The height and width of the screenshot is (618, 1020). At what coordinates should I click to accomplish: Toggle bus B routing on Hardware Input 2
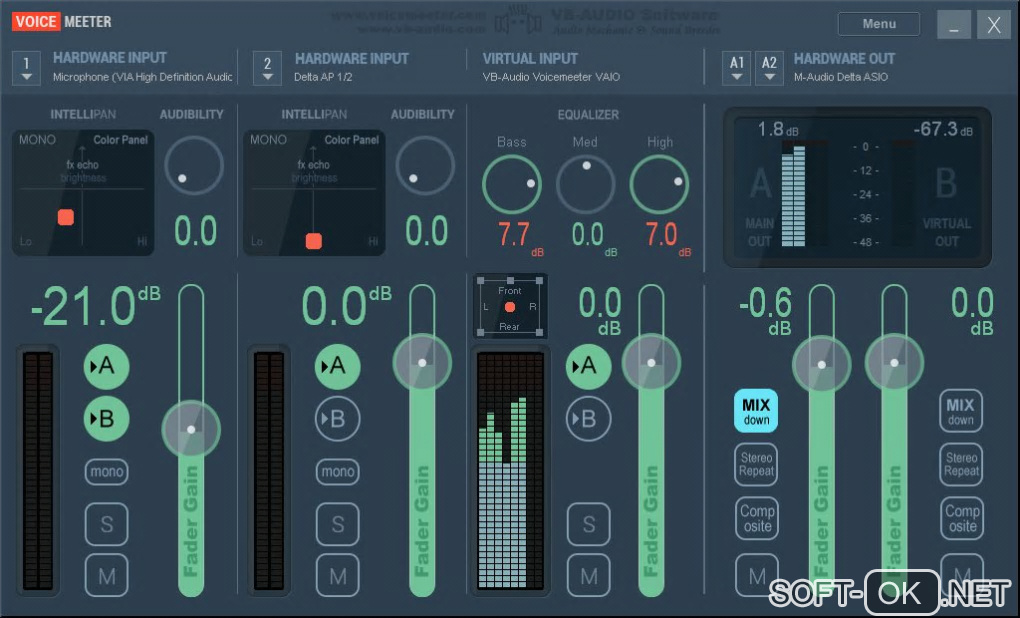tap(338, 419)
